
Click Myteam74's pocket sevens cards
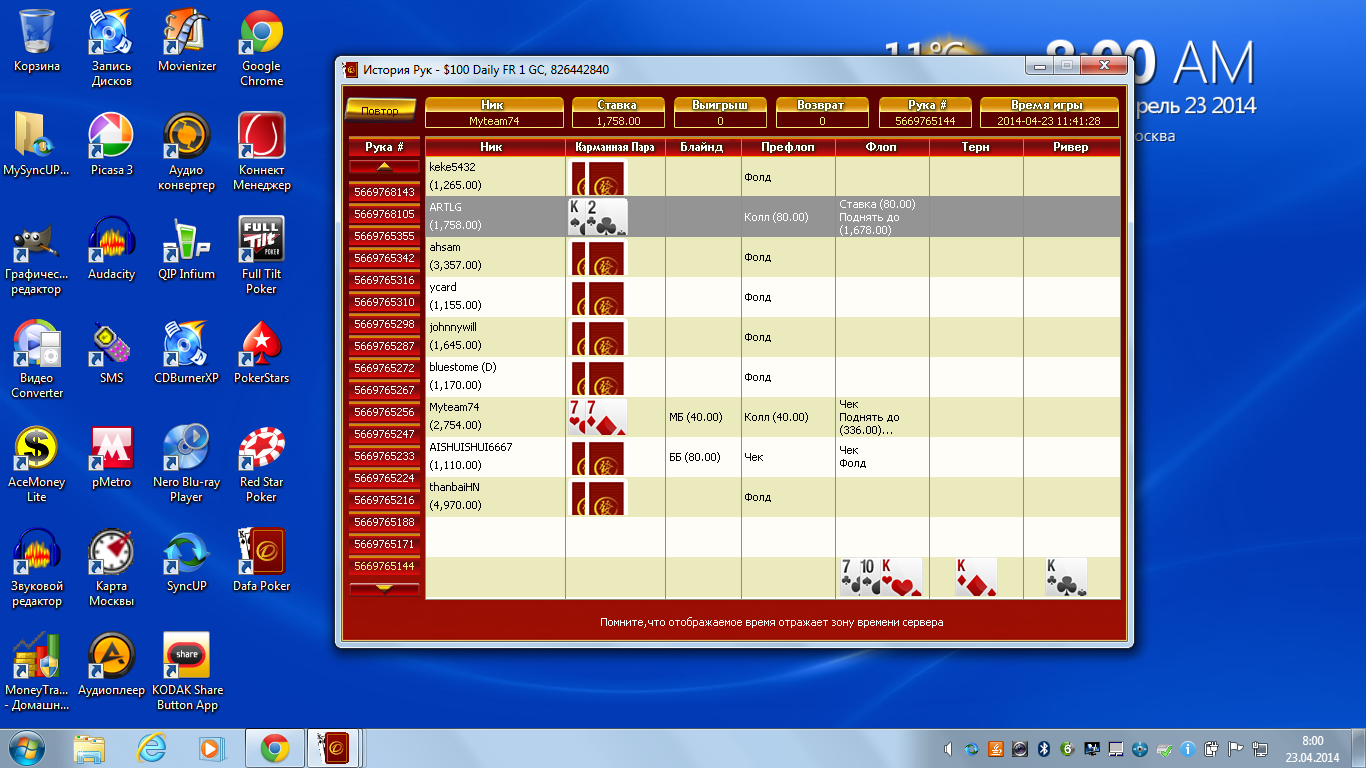tap(597, 417)
